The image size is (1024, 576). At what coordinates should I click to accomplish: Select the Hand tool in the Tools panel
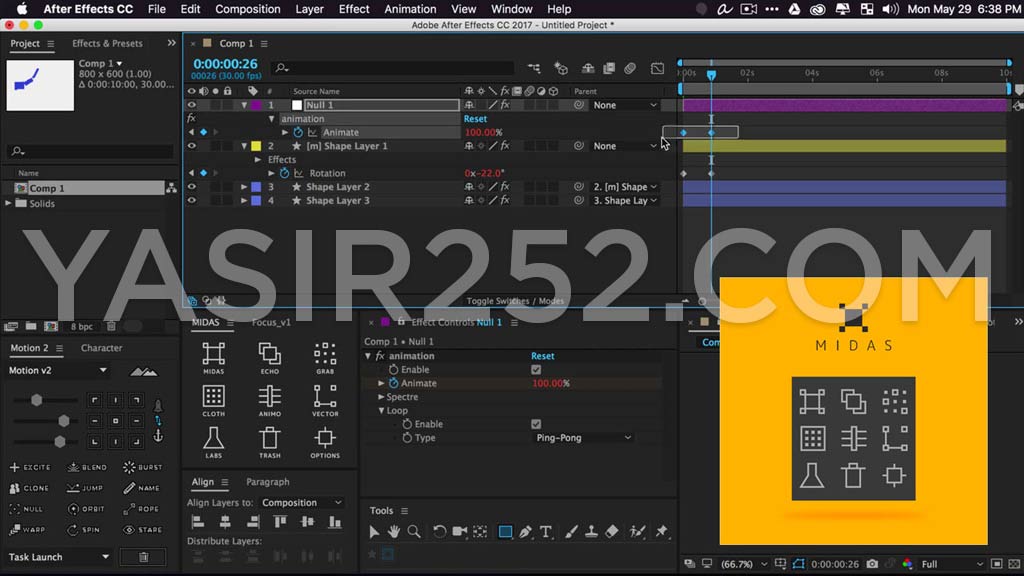point(394,531)
